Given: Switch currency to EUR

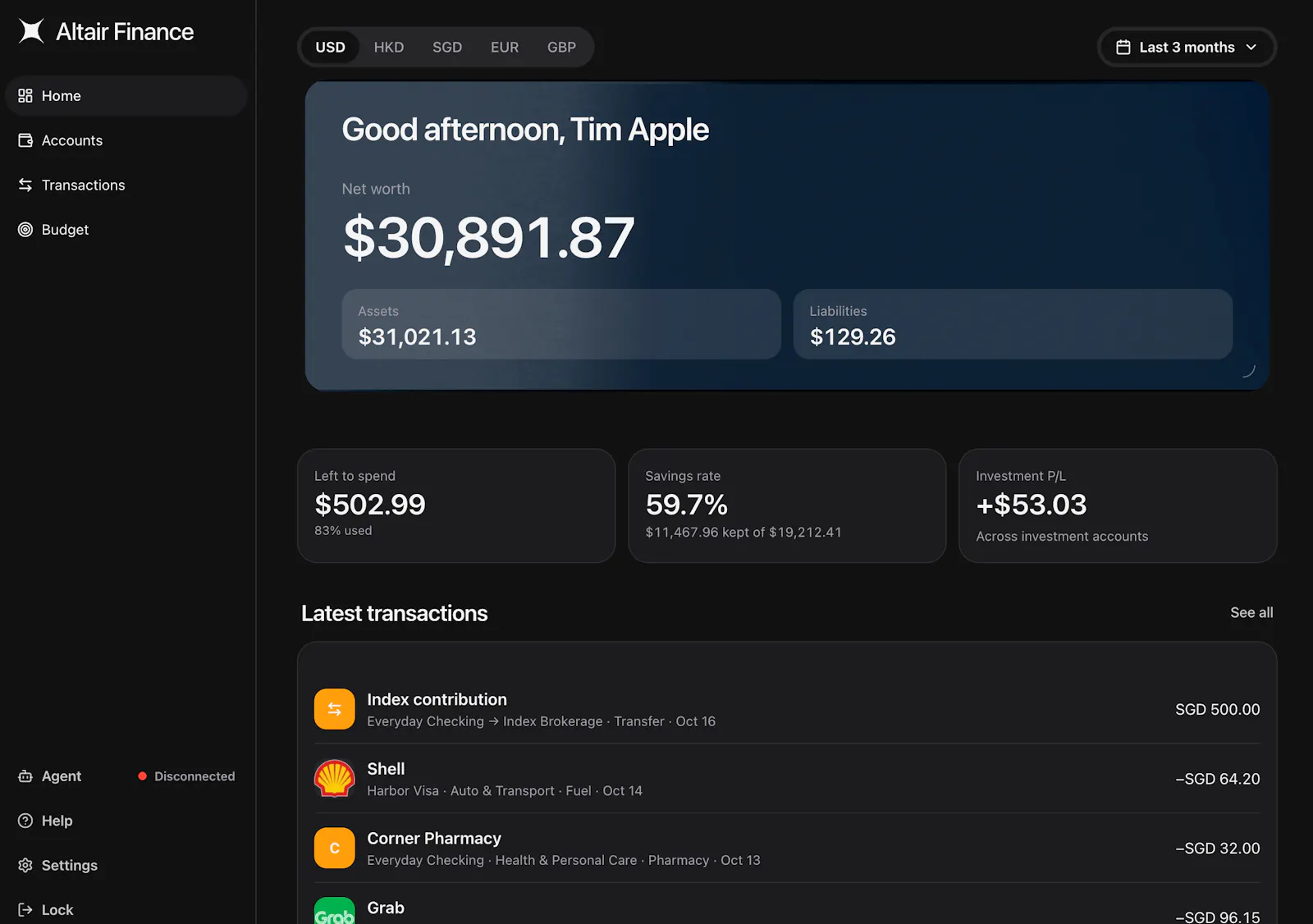Looking at the screenshot, I should [x=505, y=48].
